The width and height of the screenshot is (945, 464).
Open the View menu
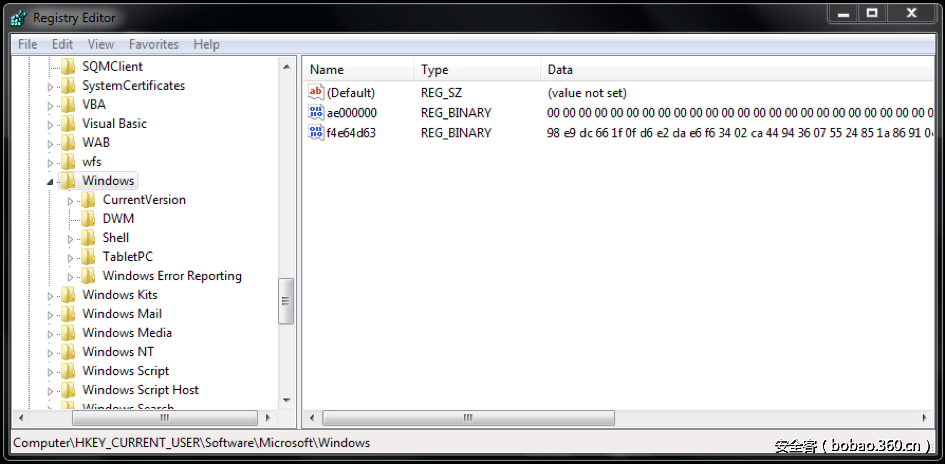click(101, 44)
